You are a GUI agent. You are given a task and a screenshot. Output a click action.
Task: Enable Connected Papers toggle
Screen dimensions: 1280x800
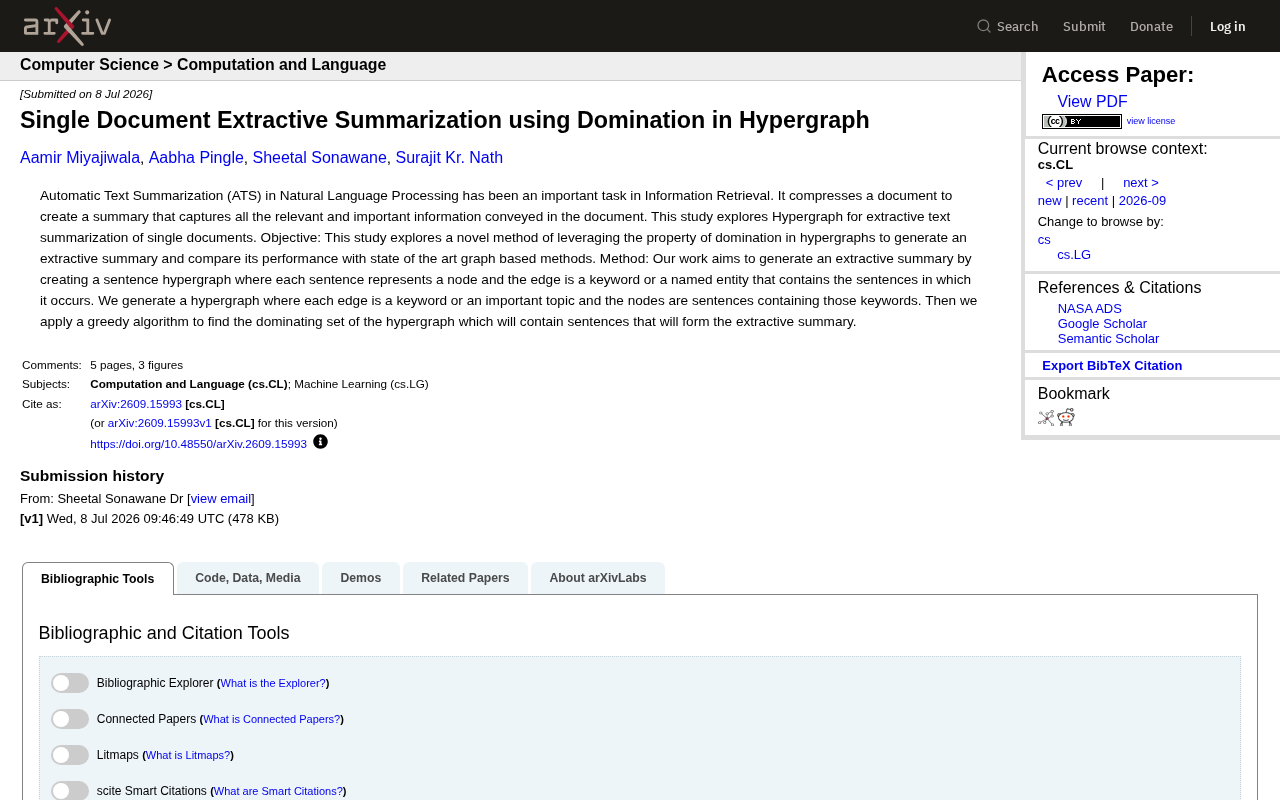coord(70,719)
